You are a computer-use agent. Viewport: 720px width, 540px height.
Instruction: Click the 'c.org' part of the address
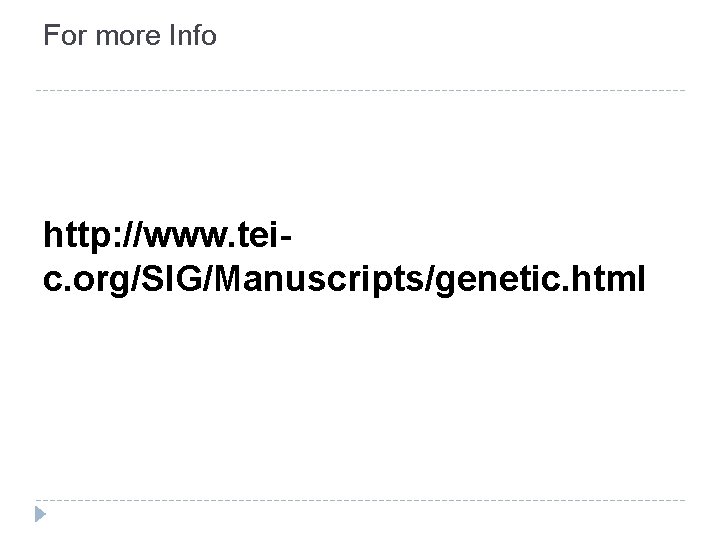coord(86,280)
